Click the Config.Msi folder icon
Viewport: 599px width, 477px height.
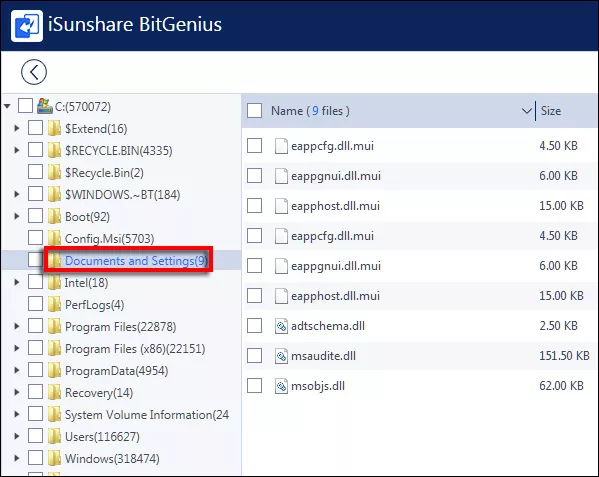tap(54, 238)
